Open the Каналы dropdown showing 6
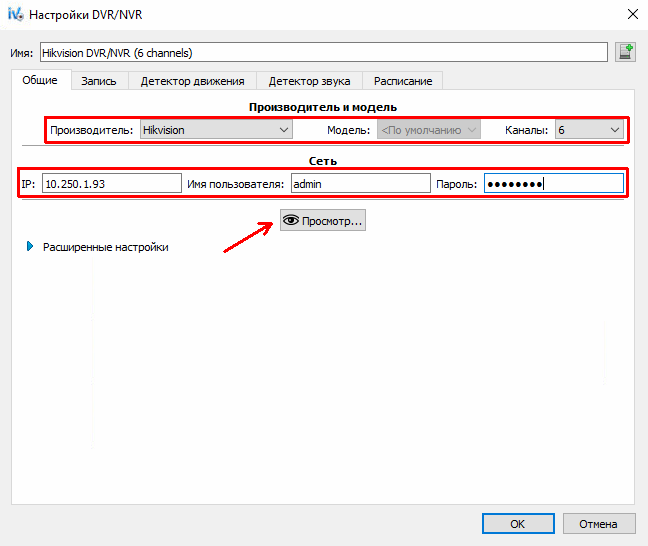The image size is (648, 546). tap(589, 130)
